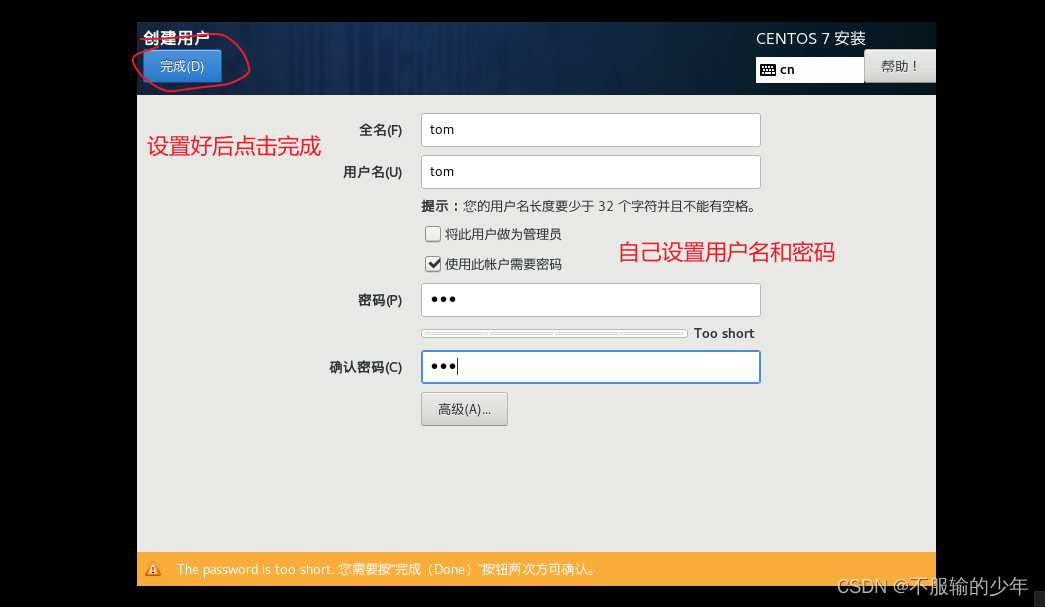
Task: Click into the 确认密码(C) confirm password field
Action: click(x=590, y=367)
